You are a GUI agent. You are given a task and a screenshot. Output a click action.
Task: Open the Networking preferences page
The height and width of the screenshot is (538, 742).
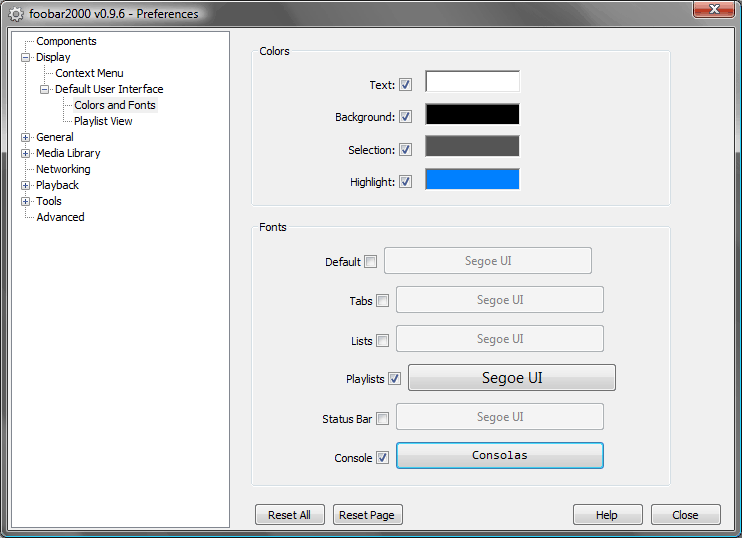63,169
